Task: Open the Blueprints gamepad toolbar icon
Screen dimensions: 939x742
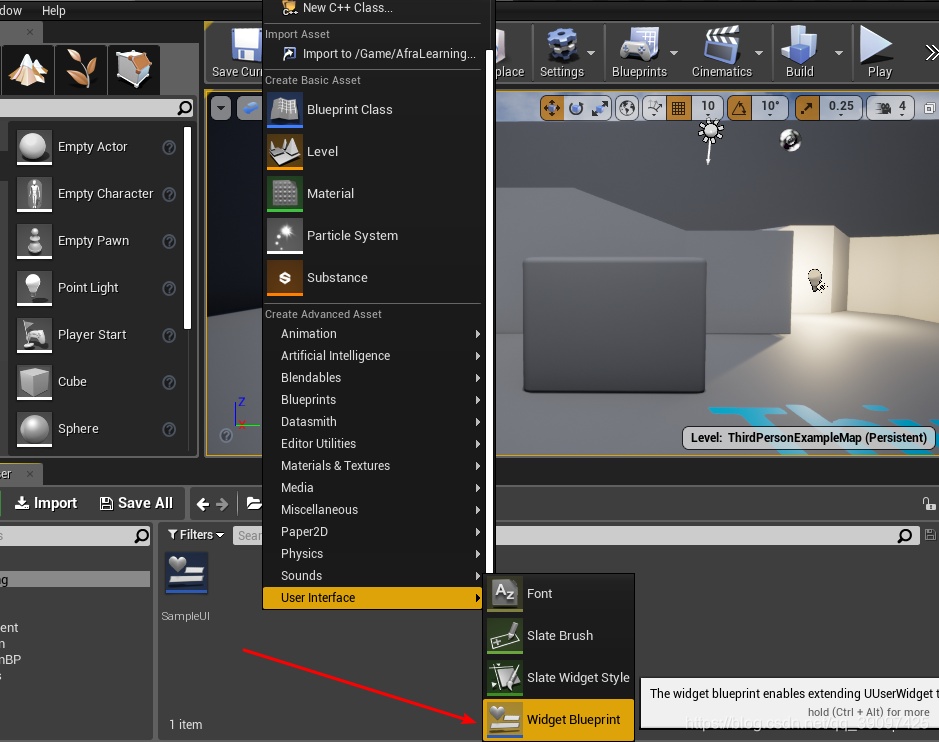Action: 639,46
